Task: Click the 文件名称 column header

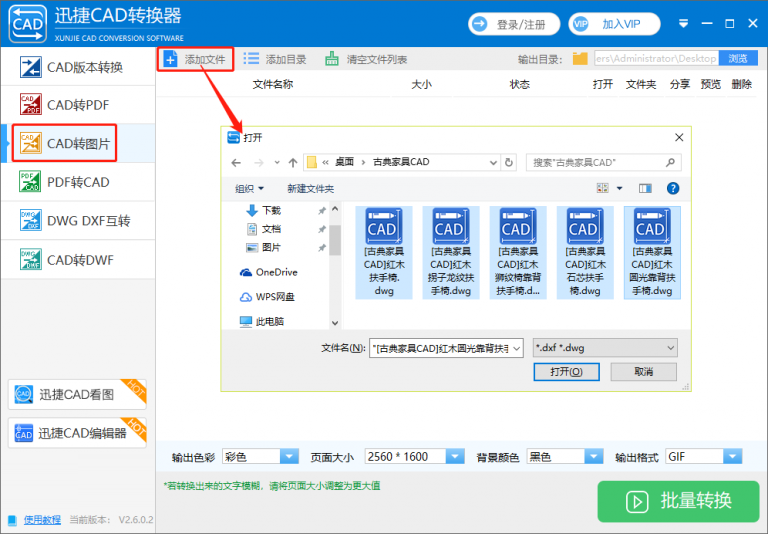Action: click(273, 84)
